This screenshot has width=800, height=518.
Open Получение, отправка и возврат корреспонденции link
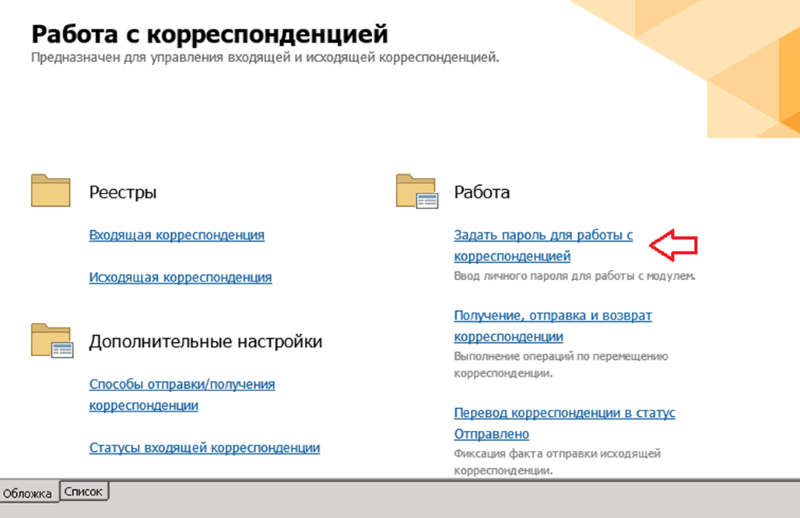[x=553, y=326]
